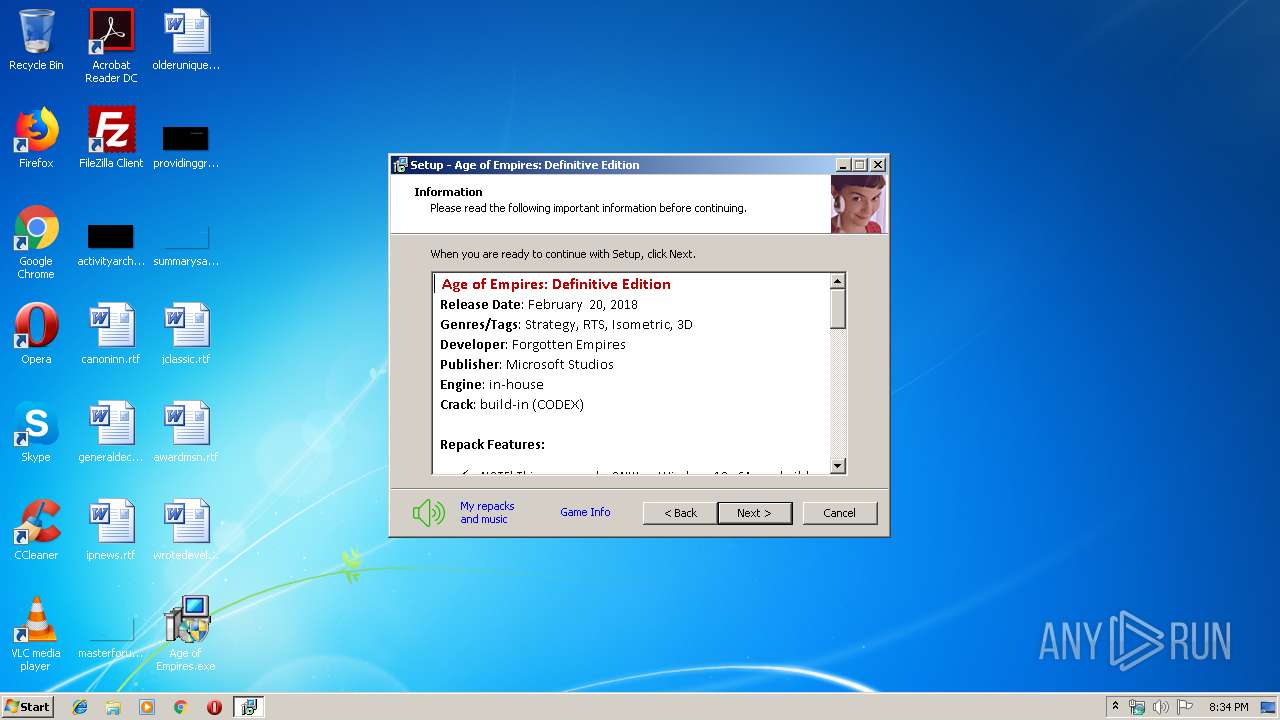Click the scroll up arrow in info box
This screenshot has height=720, width=1280.
click(x=838, y=281)
